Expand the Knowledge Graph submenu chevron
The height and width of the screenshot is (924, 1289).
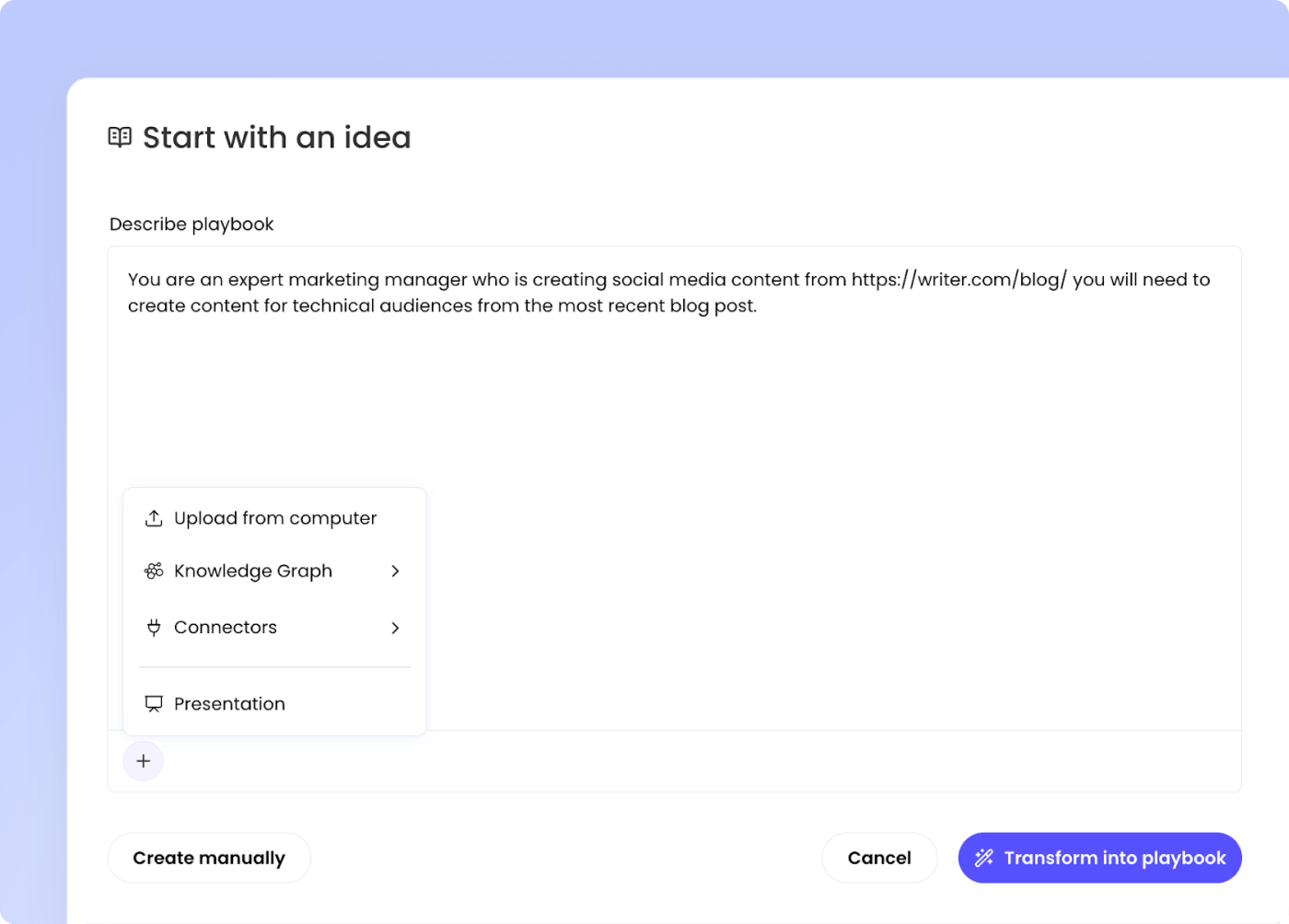coord(395,572)
